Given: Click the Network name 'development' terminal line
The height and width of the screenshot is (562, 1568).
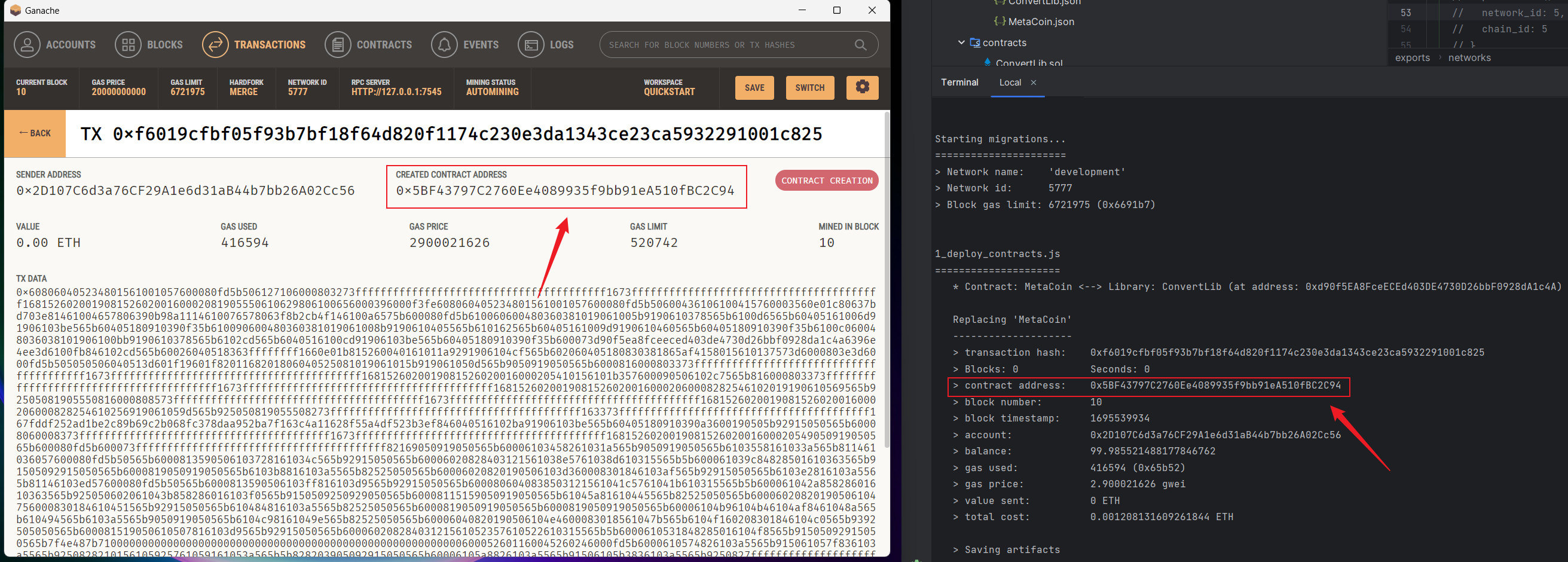Looking at the screenshot, I should tap(1030, 172).
